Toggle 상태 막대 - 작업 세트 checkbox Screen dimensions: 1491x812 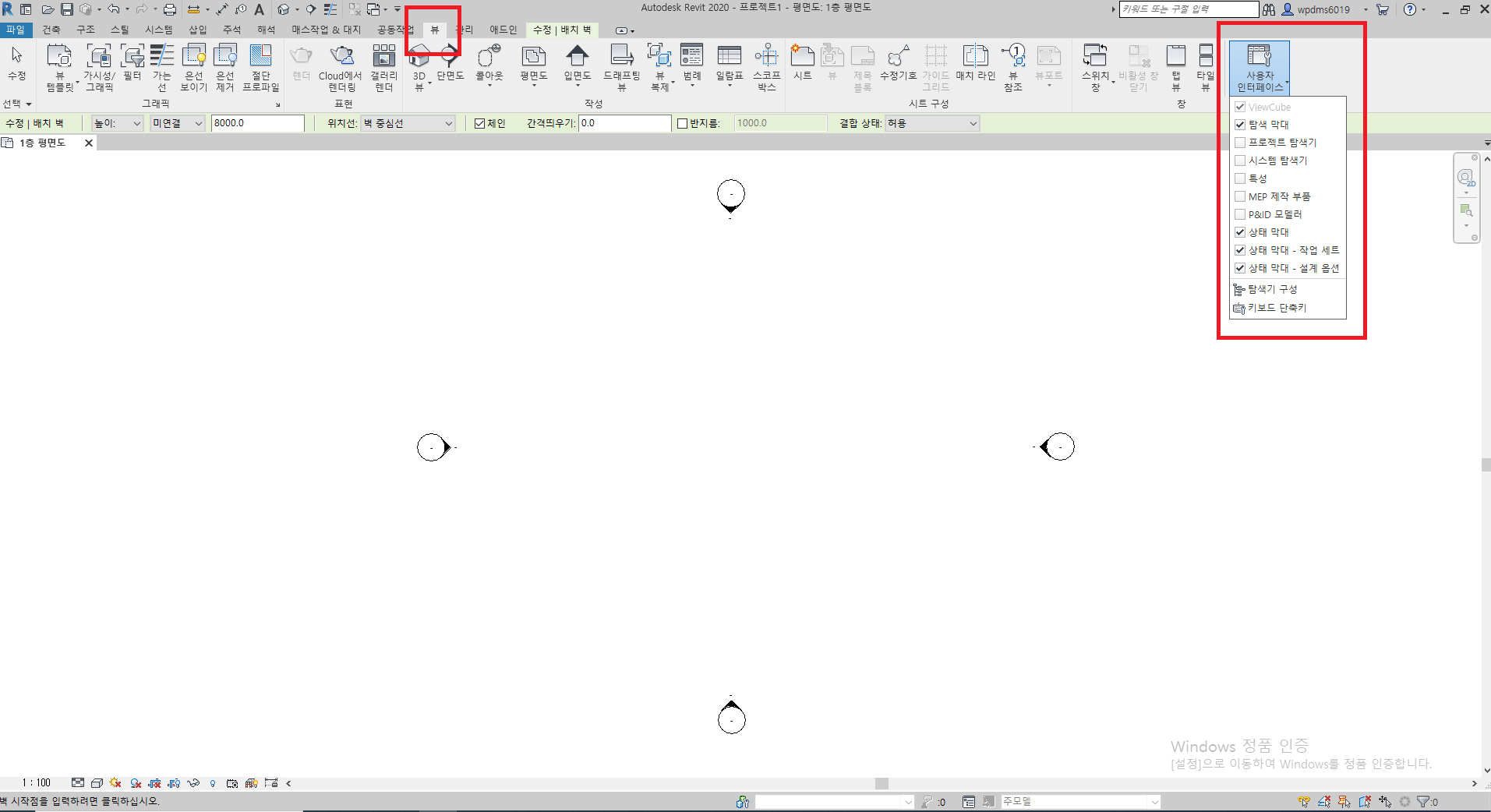coord(1240,250)
